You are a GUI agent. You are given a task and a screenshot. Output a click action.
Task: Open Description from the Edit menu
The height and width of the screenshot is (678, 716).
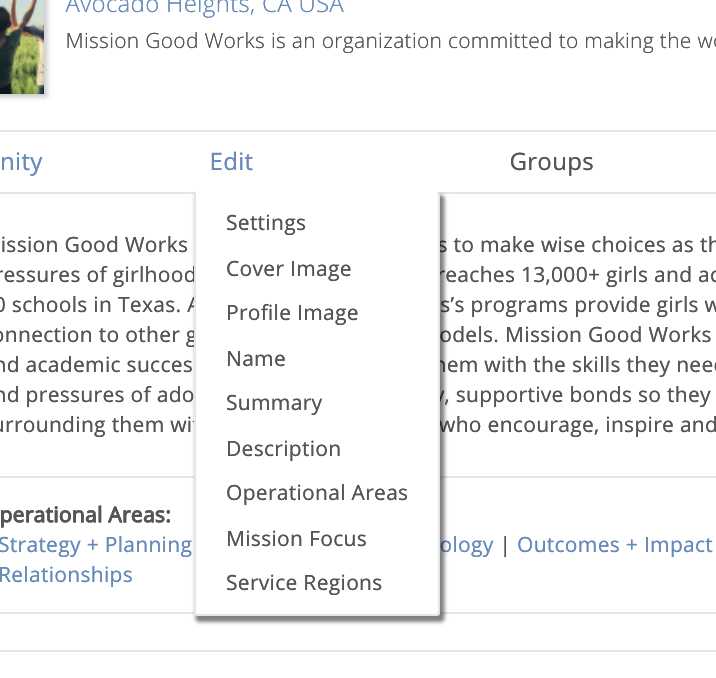284,449
